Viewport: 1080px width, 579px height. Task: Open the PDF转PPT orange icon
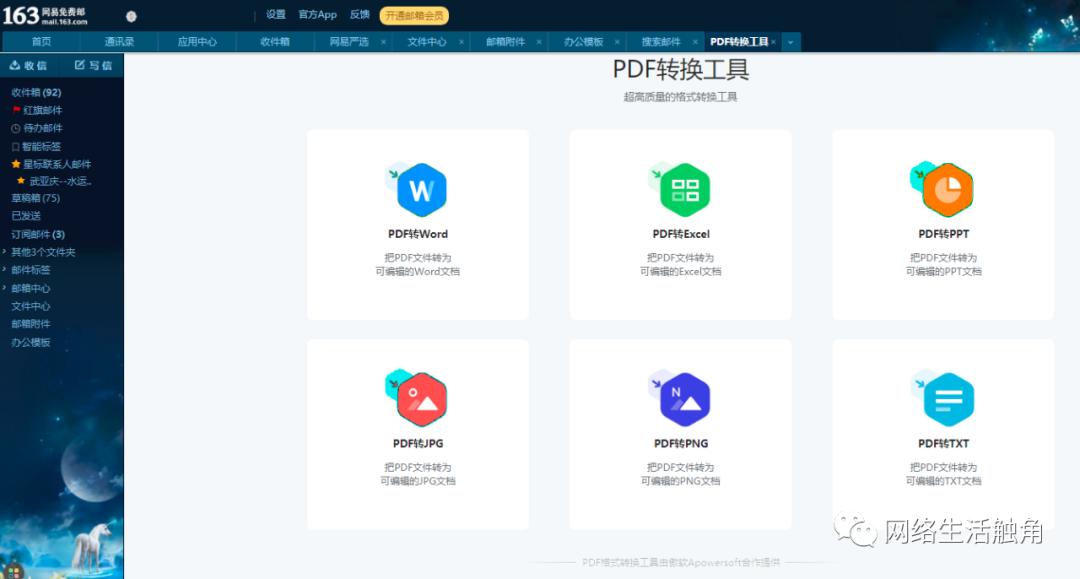[943, 189]
